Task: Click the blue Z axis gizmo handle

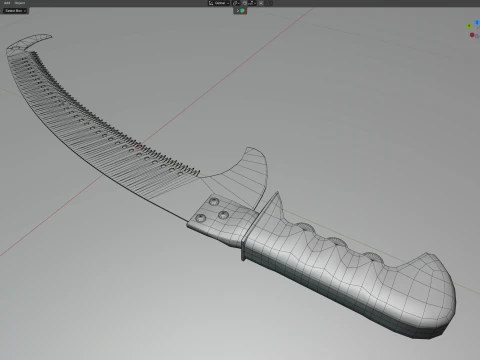Action: [x=477, y=22]
